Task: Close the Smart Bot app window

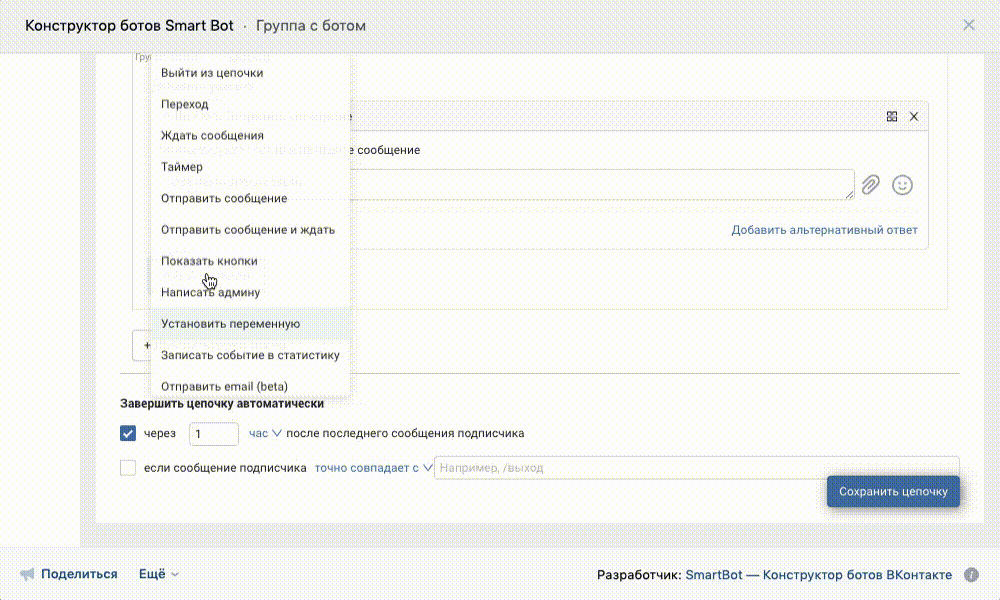Action: (x=969, y=25)
